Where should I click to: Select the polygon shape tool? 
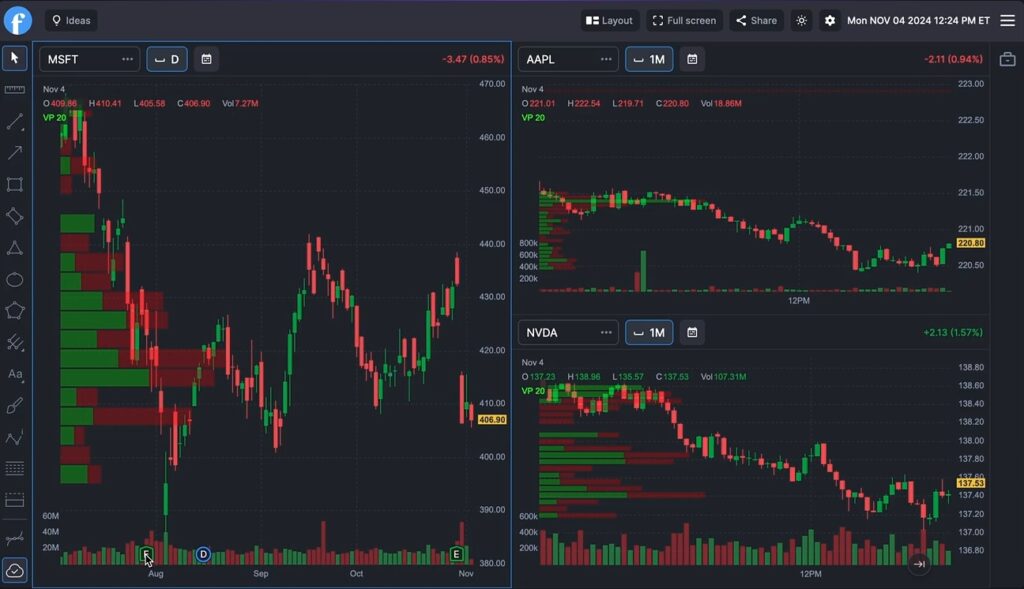coord(14,311)
